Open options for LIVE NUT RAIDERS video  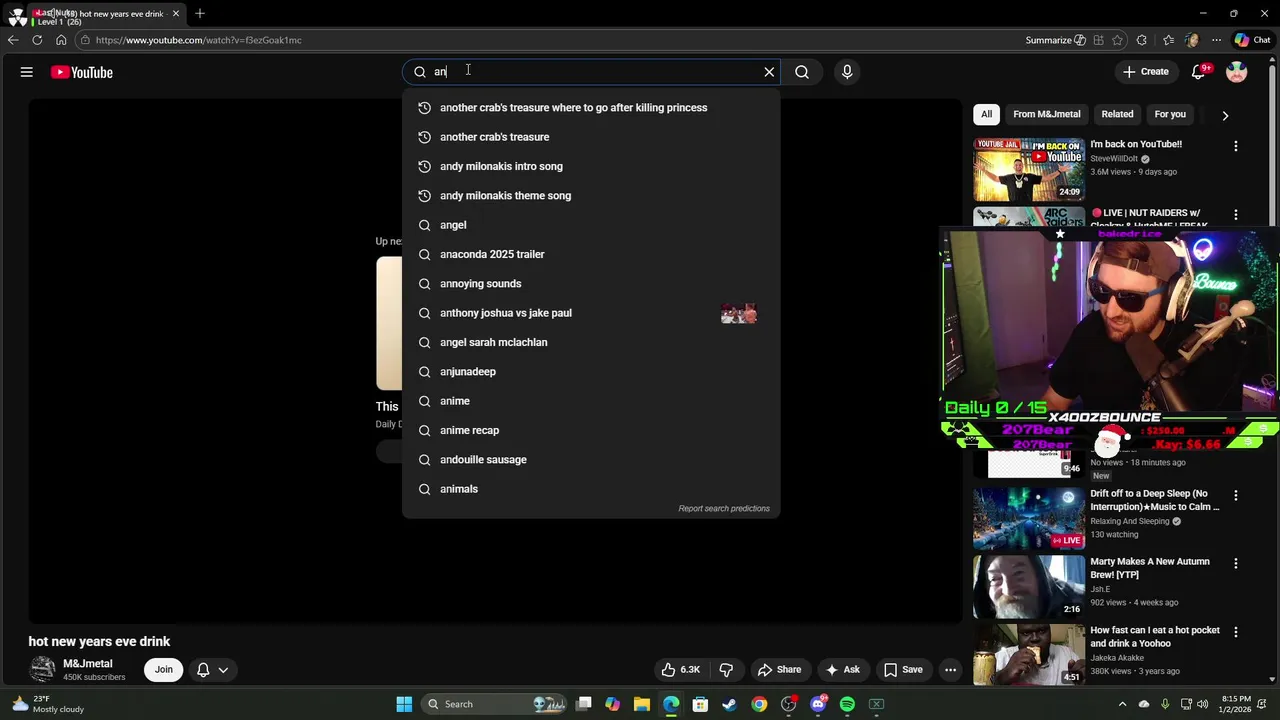[1235, 215]
